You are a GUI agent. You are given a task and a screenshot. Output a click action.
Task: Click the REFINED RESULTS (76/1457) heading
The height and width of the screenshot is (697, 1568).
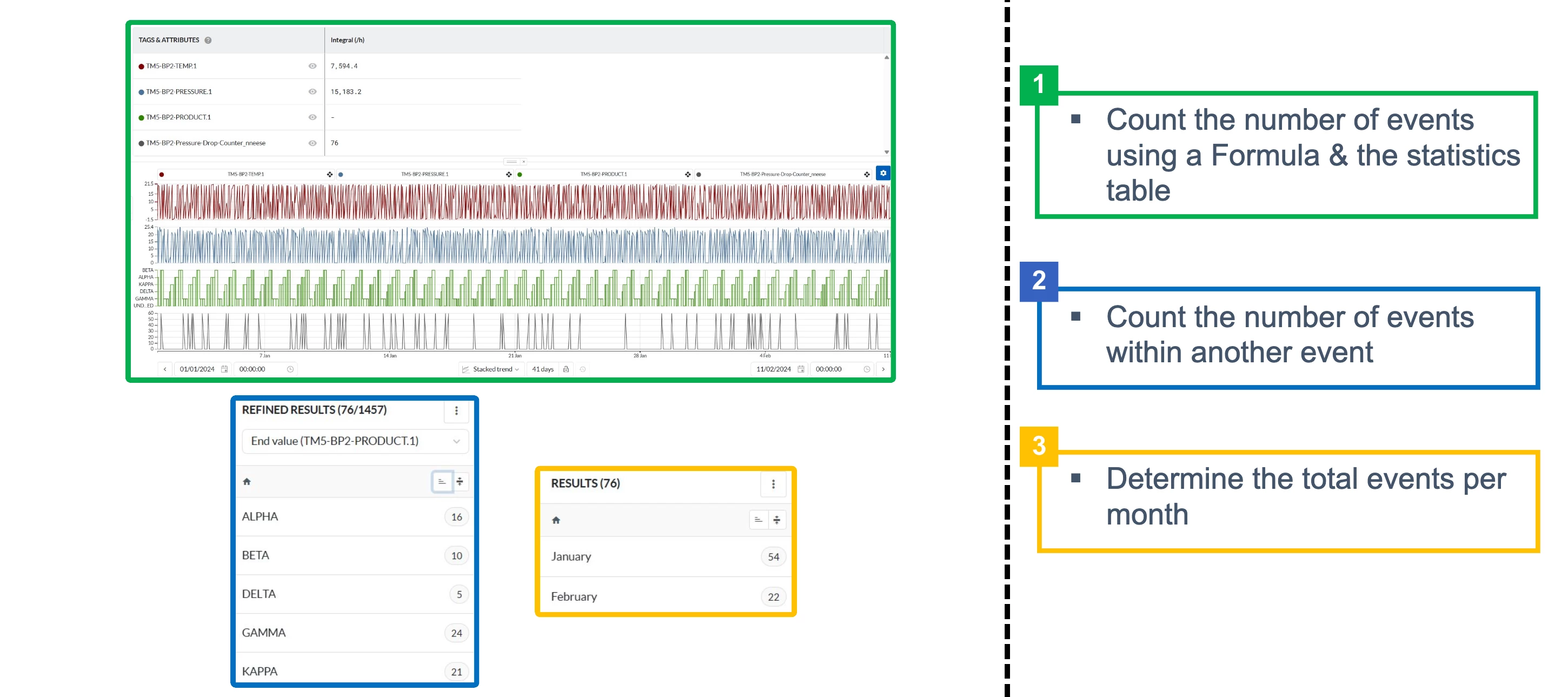click(x=314, y=410)
